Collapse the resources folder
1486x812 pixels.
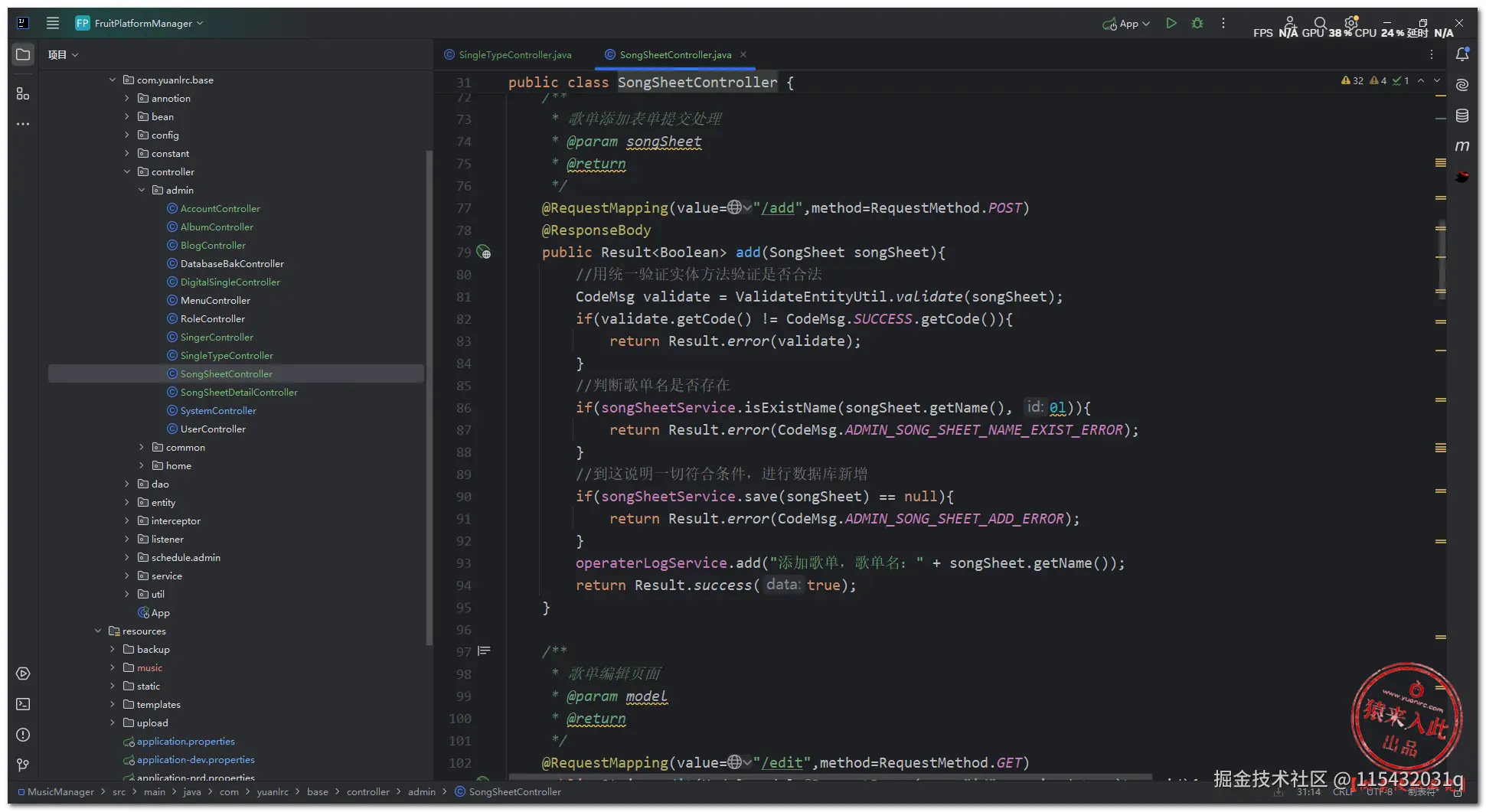tap(98, 631)
